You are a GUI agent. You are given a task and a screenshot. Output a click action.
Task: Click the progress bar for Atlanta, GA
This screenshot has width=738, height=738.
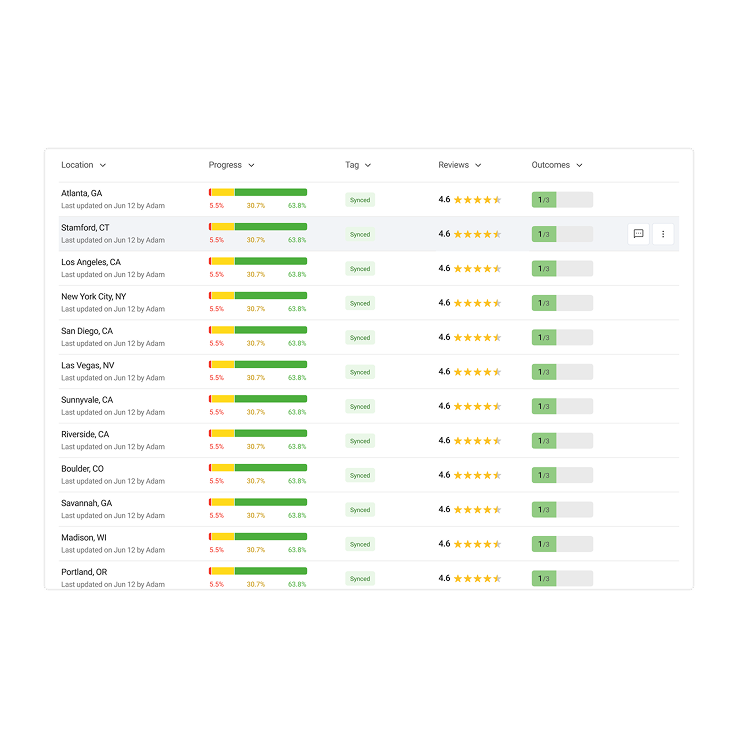258,192
